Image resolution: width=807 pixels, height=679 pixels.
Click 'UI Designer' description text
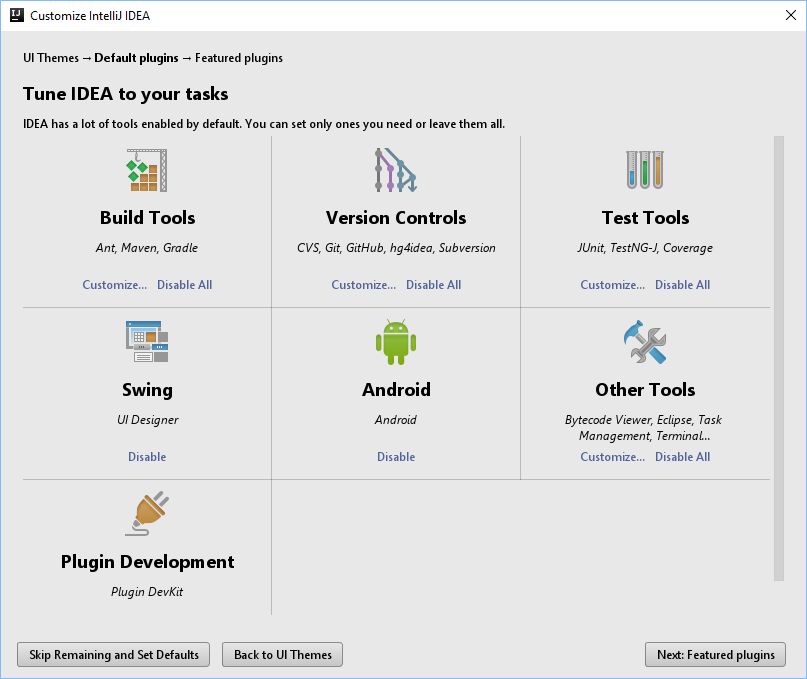click(147, 420)
